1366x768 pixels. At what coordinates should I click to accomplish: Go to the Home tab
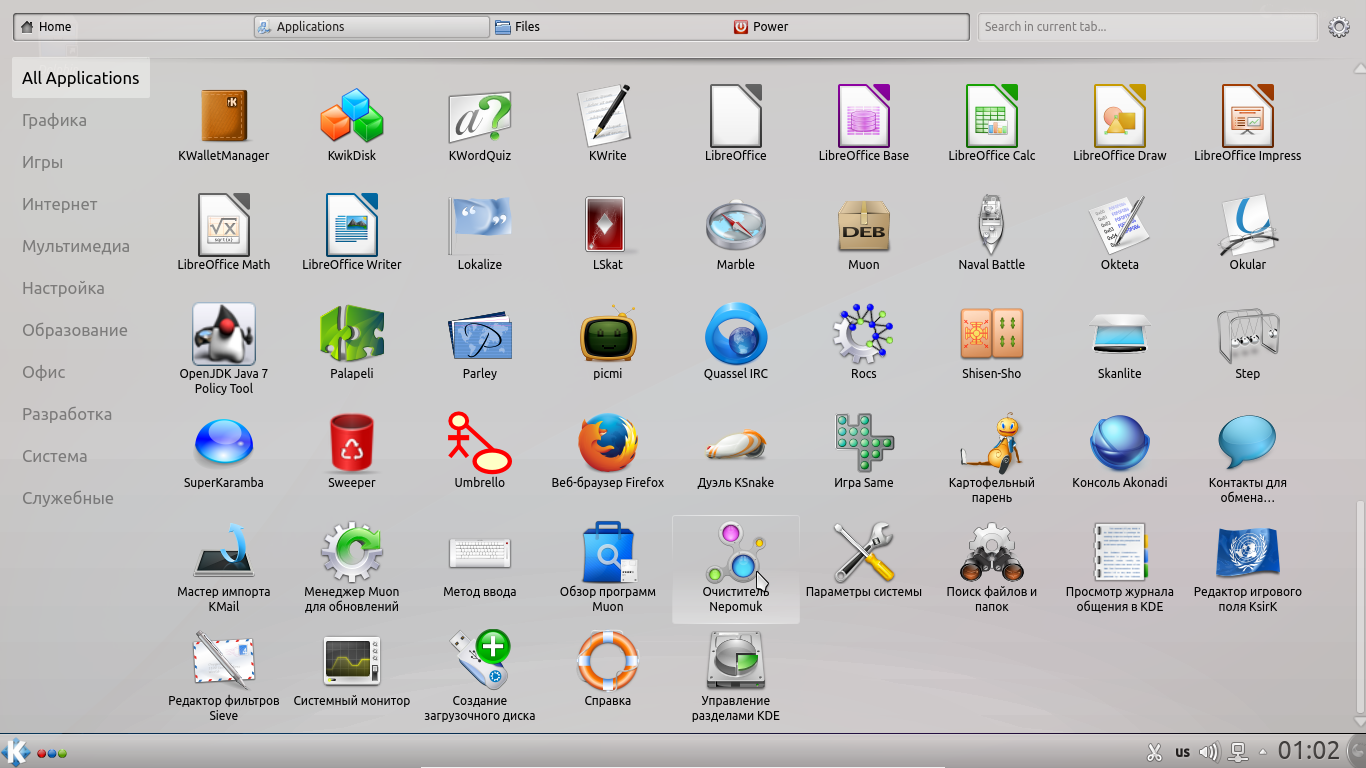tap(54, 27)
